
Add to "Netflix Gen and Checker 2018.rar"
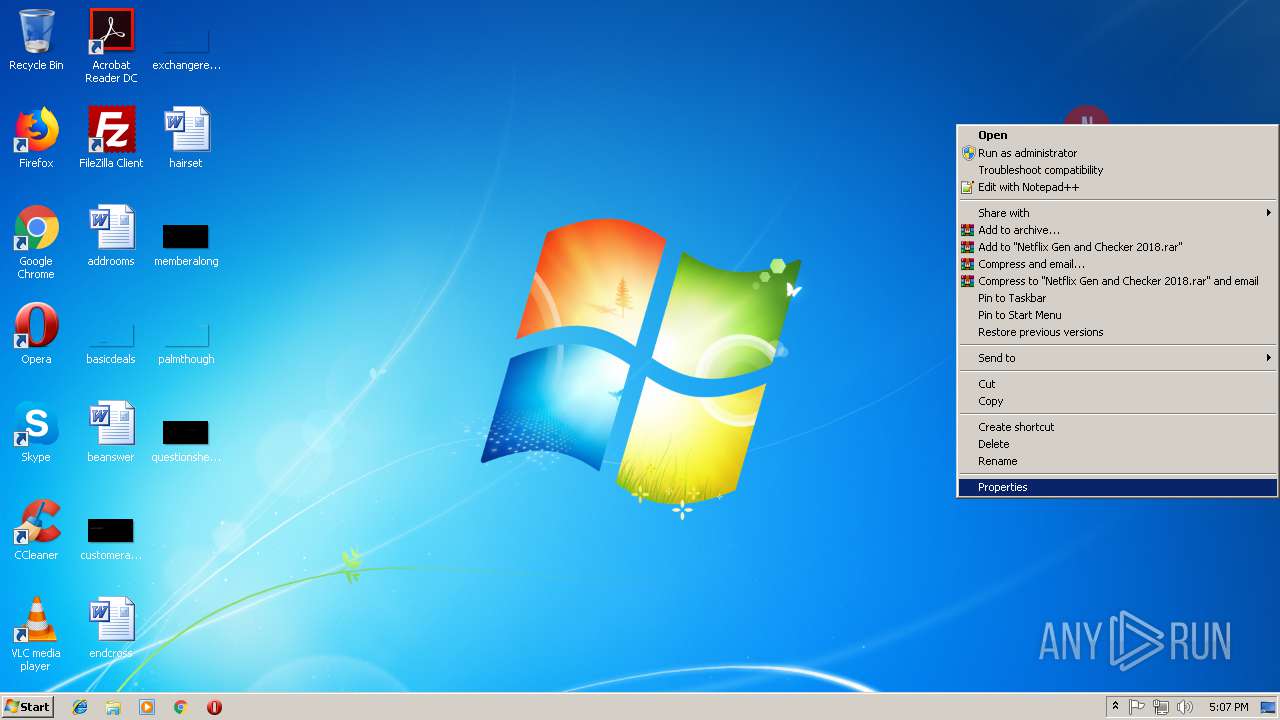click(x=1117, y=247)
